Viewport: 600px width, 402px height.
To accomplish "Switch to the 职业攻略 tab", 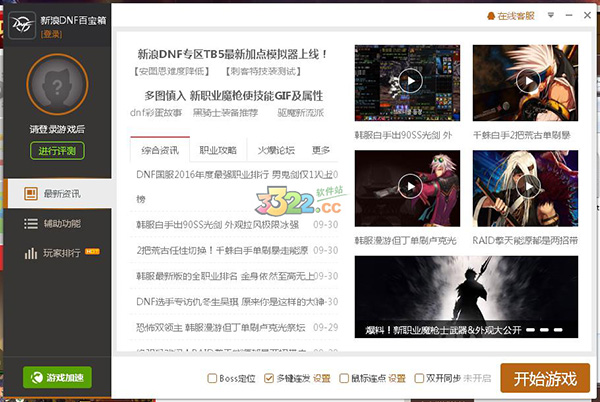I will 218,150.
